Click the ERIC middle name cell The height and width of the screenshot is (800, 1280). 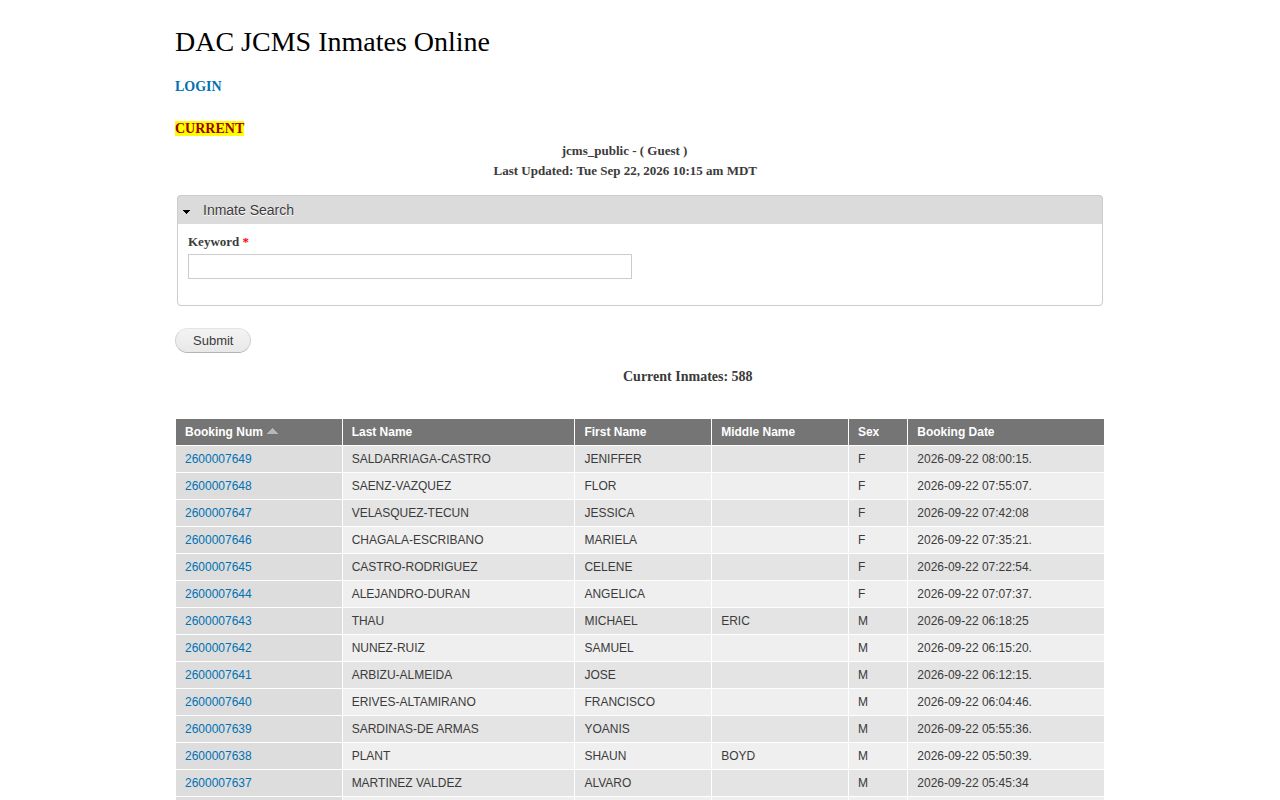click(x=780, y=621)
